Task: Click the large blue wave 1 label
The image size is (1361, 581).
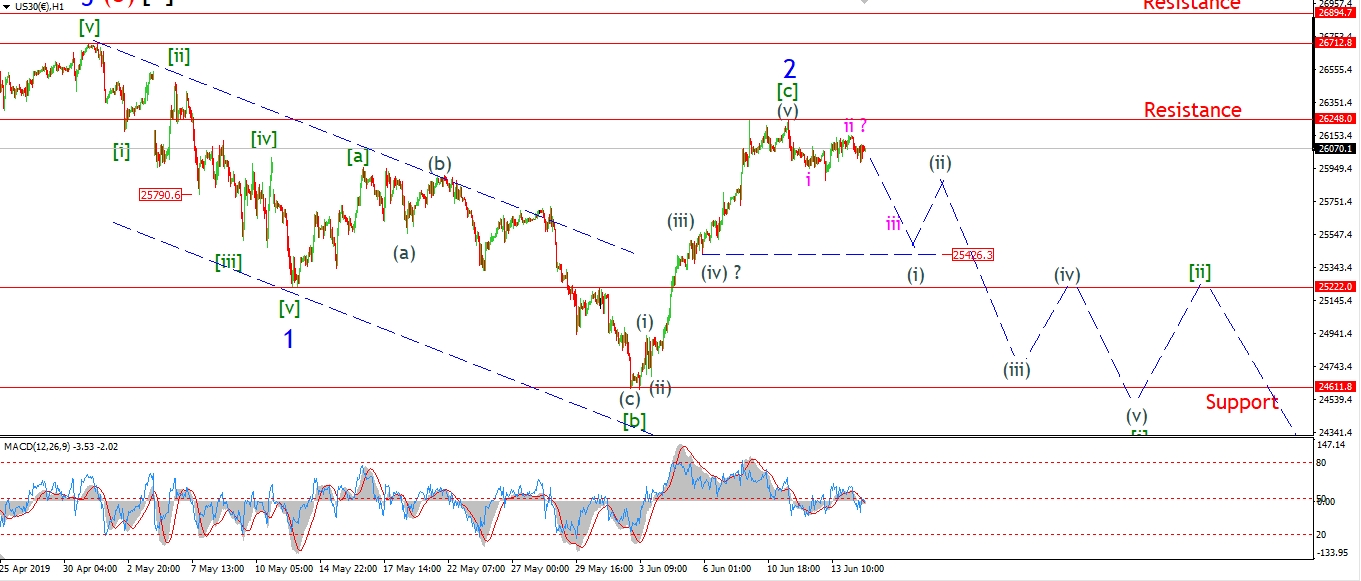Action: [x=289, y=340]
